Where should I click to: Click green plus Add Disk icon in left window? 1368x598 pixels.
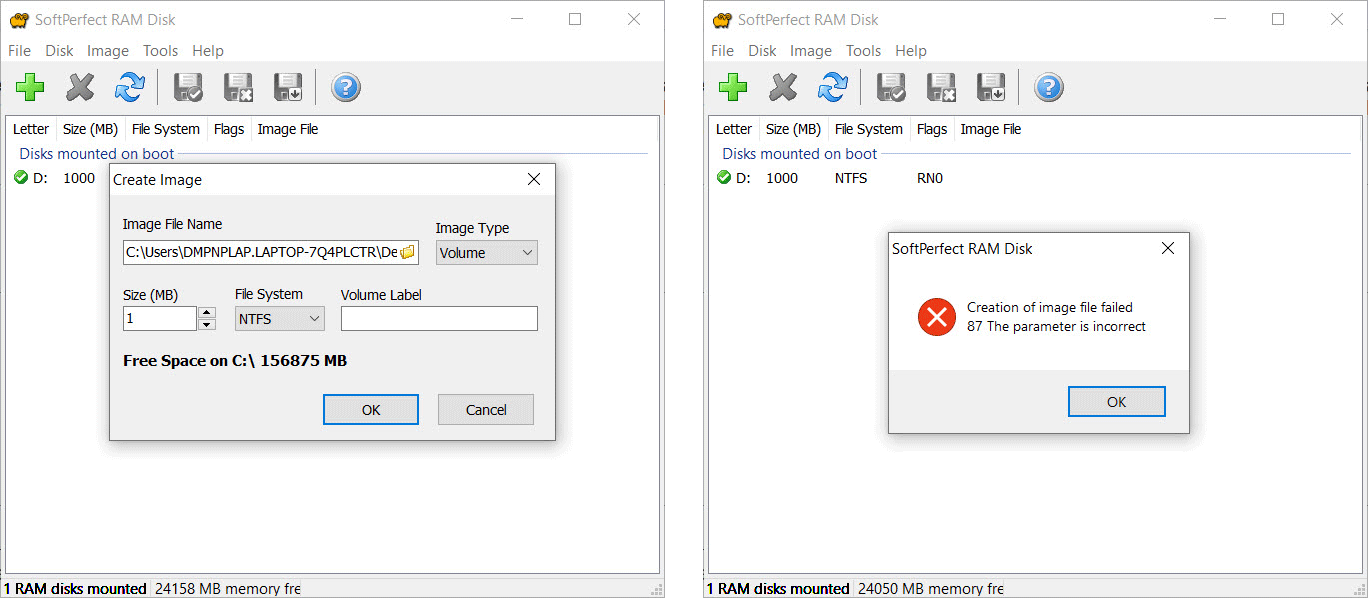coord(30,88)
